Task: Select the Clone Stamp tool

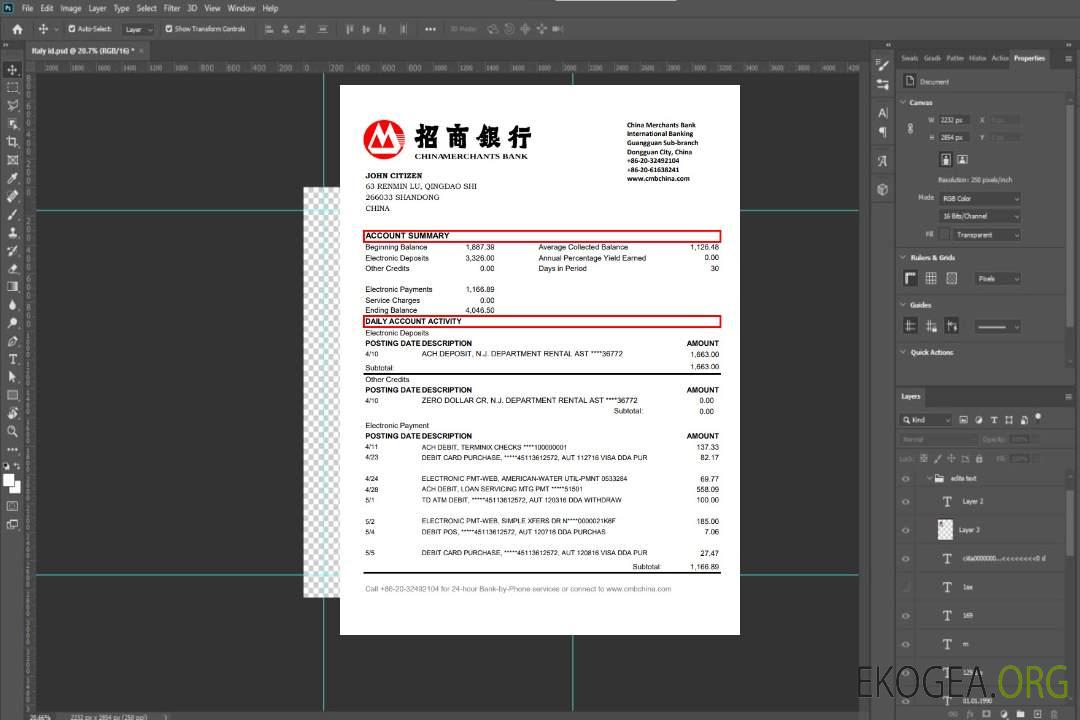Action: 12,232
